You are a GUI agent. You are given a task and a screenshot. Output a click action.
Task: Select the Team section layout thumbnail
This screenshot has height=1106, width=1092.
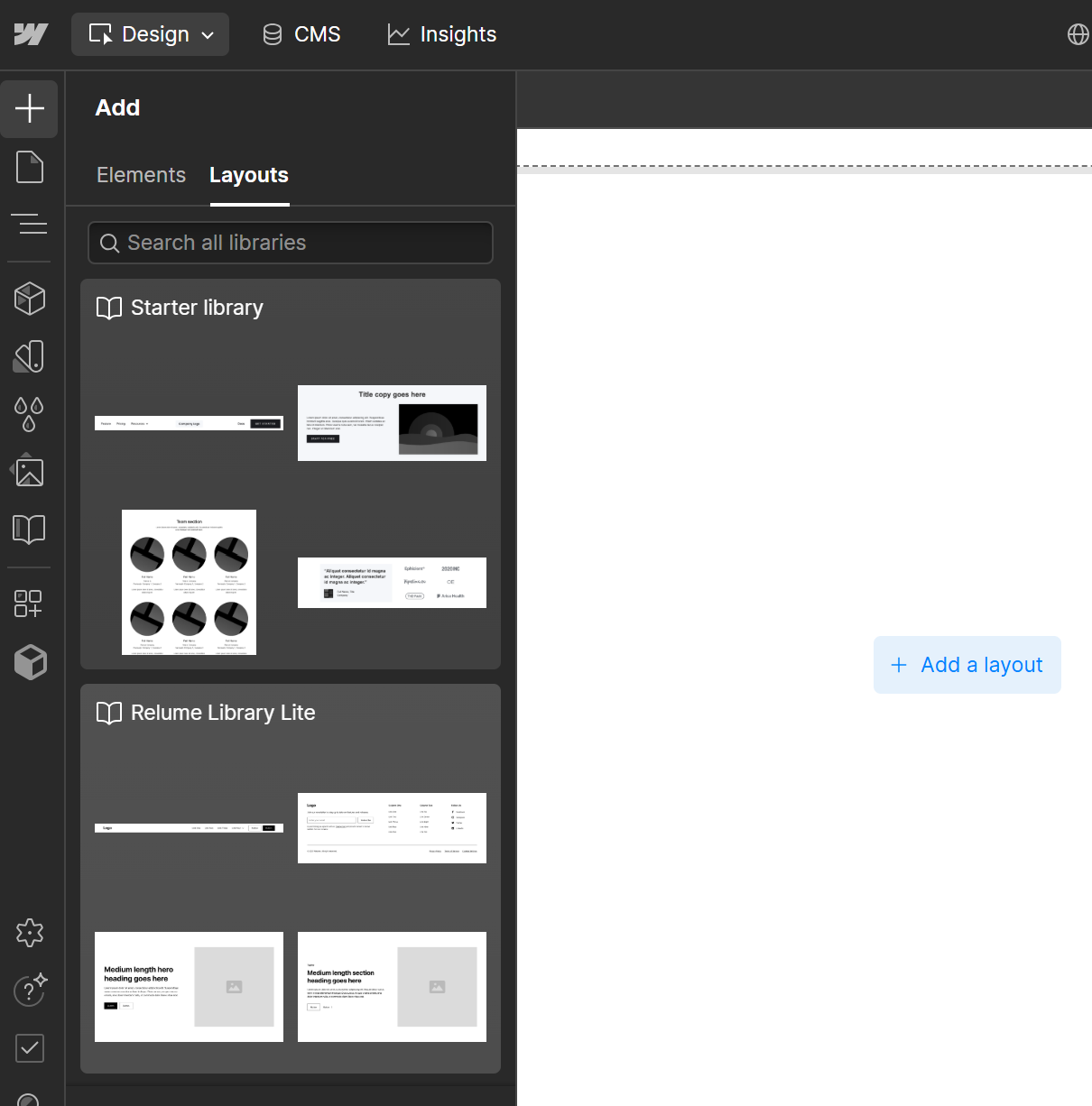(189, 582)
